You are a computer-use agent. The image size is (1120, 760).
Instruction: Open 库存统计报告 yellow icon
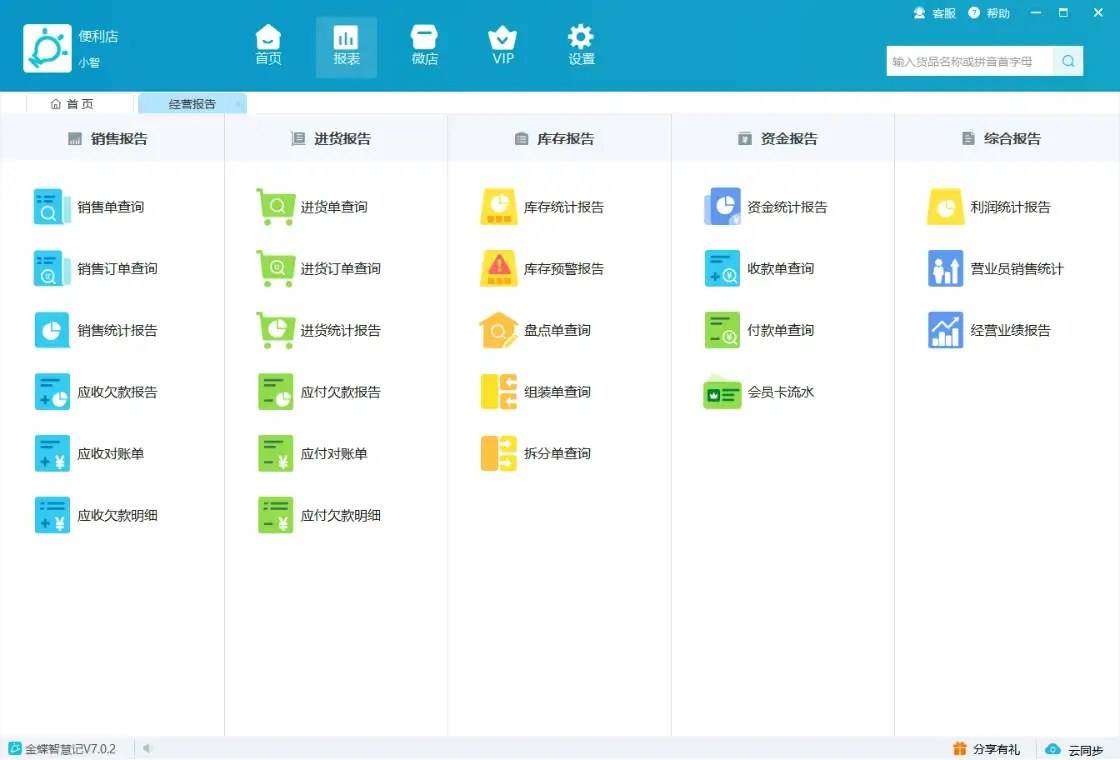point(499,206)
